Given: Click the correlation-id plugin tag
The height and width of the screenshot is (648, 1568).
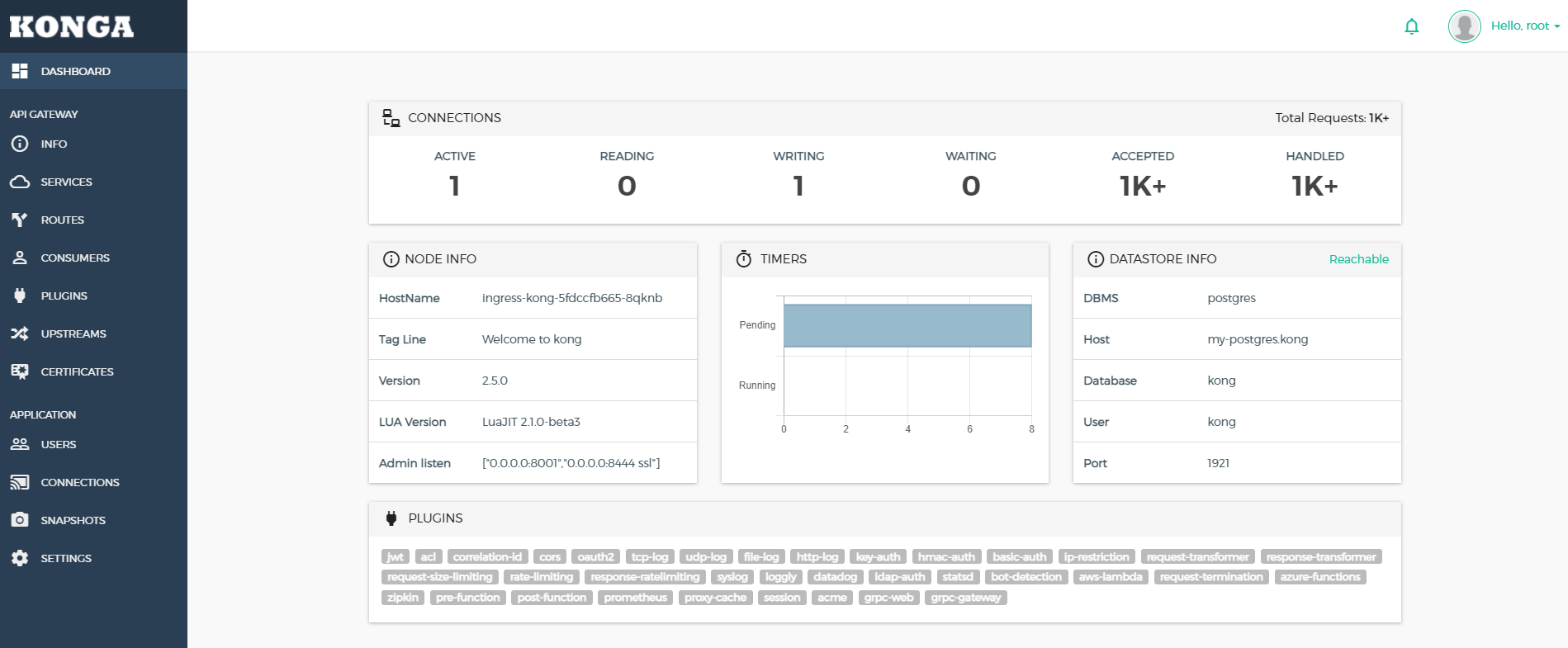Looking at the screenshot, I should click(488, 557).
